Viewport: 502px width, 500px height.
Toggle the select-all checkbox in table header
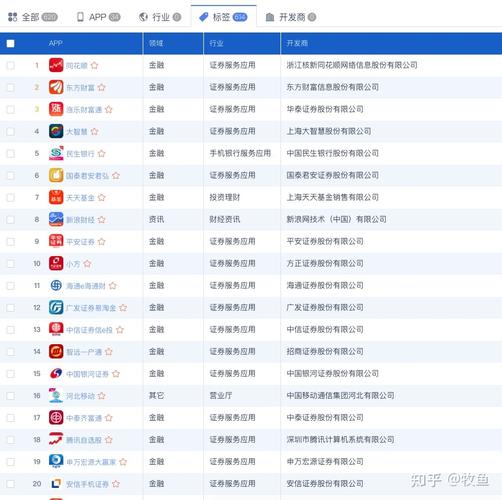[x=10, y=43]
